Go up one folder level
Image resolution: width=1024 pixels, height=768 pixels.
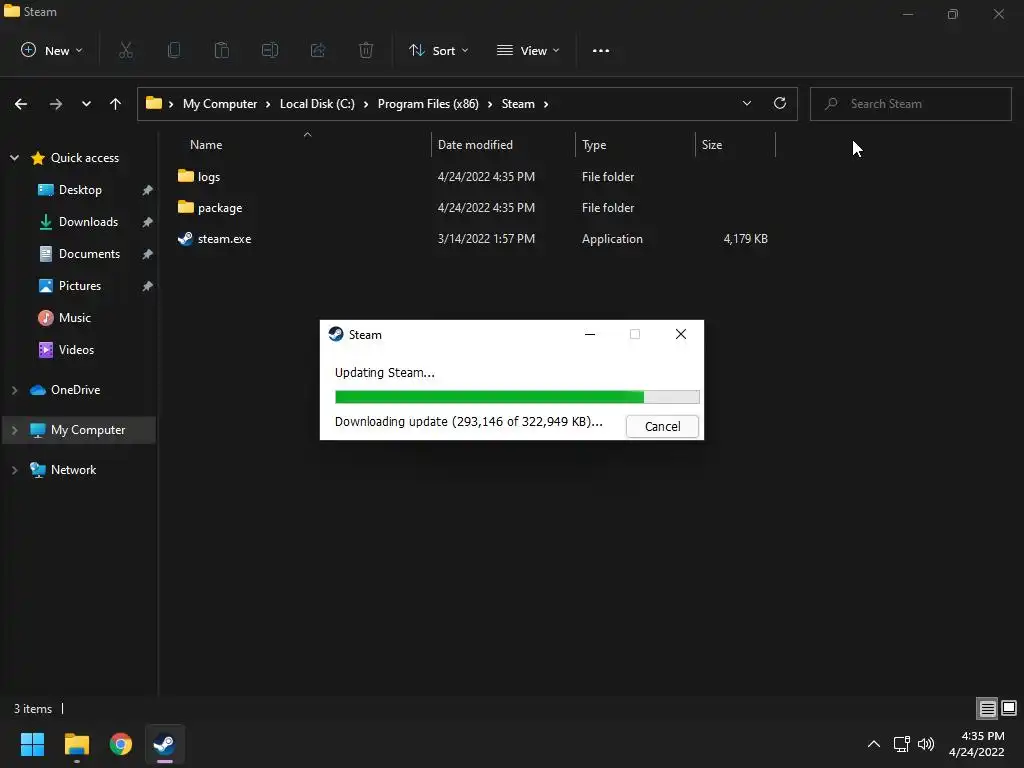(x=116, y=104)
